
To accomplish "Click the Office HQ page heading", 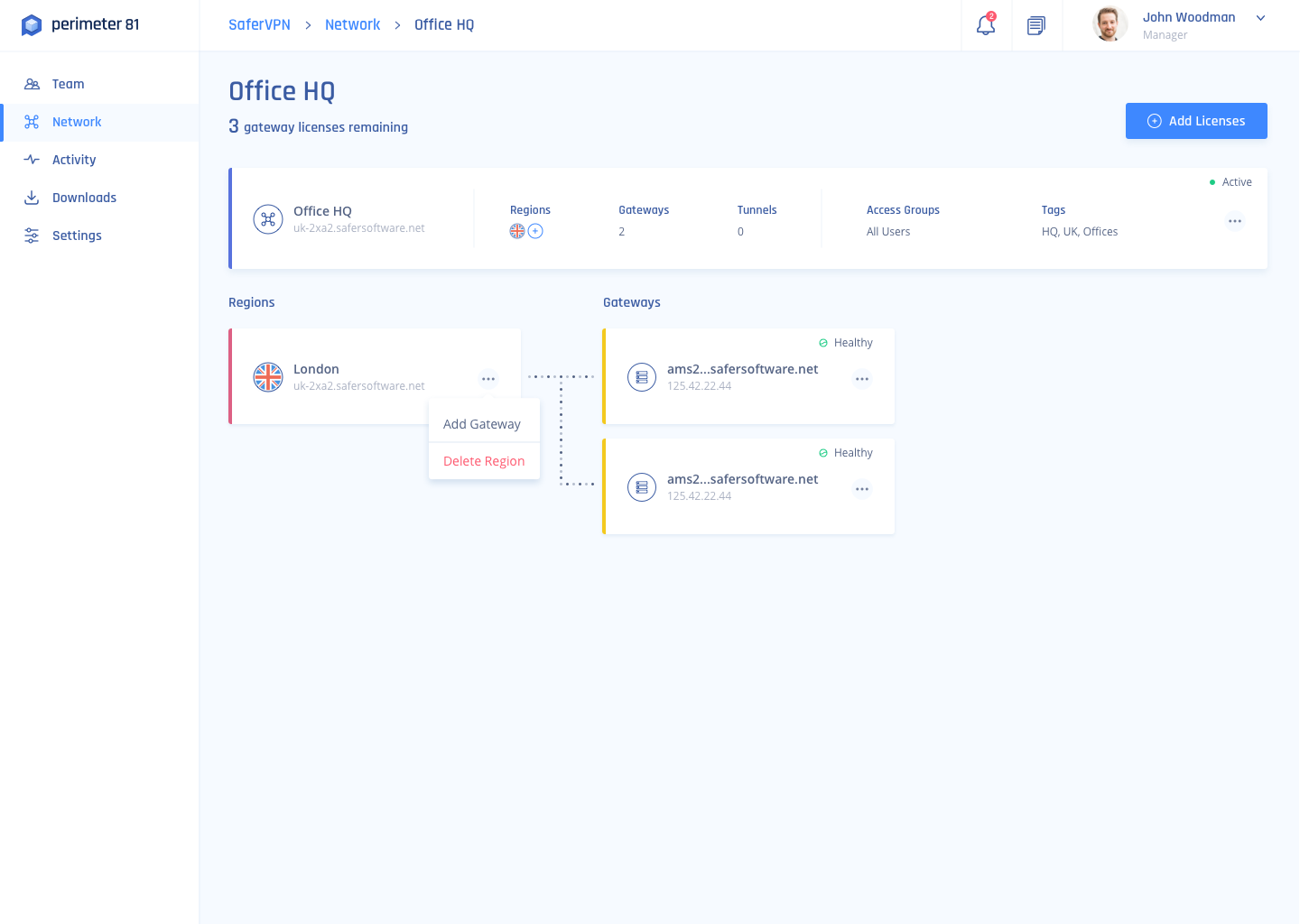I will pyautogui.click(x=282, y=91).
